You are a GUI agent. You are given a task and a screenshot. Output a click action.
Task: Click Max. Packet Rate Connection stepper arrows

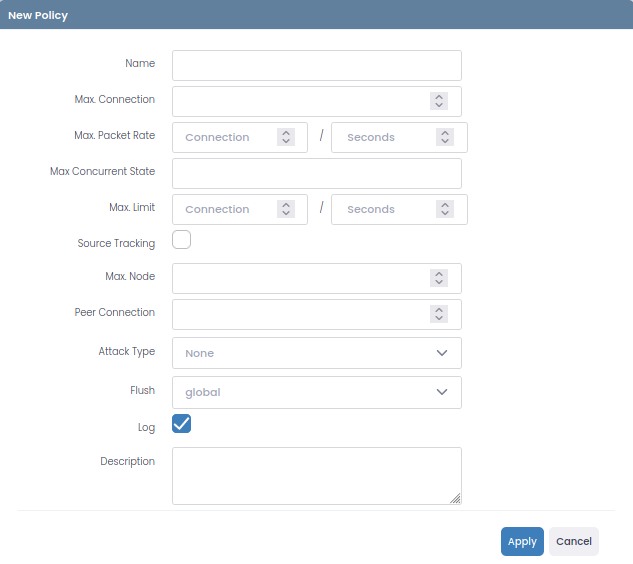286,137
